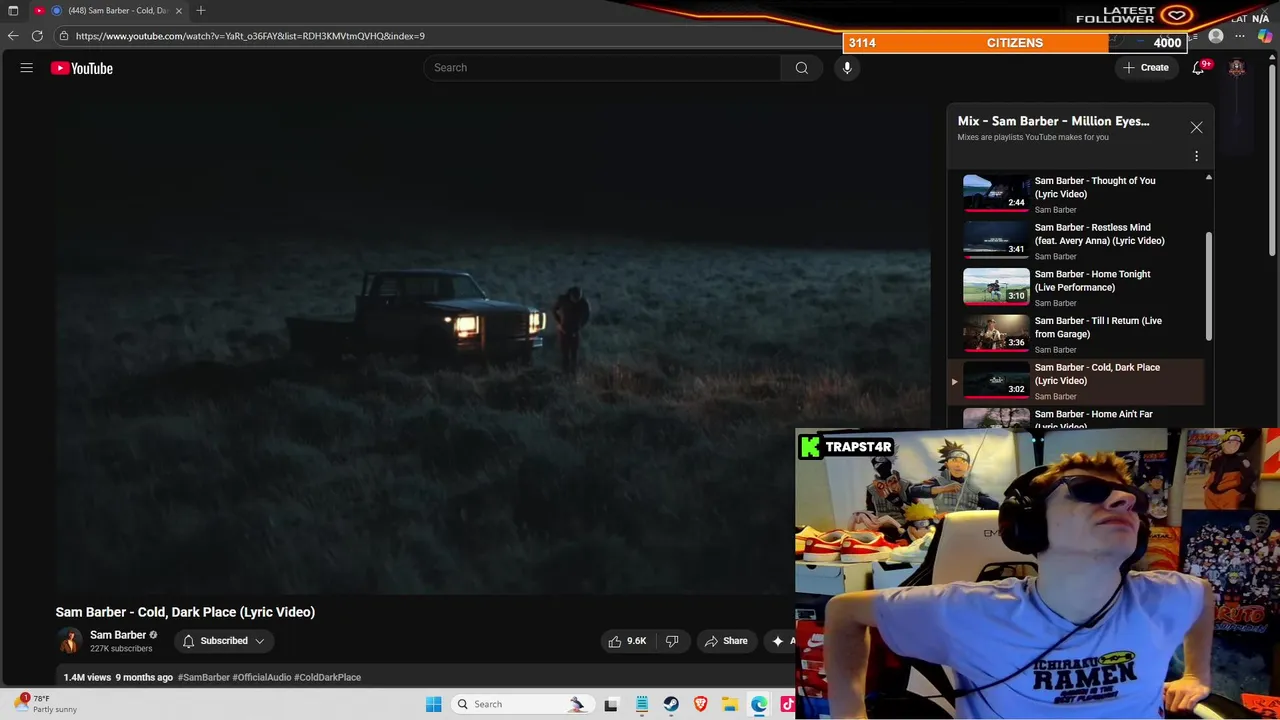Click the 1.4M views description text
The image size is (1280, 720).
87,677
